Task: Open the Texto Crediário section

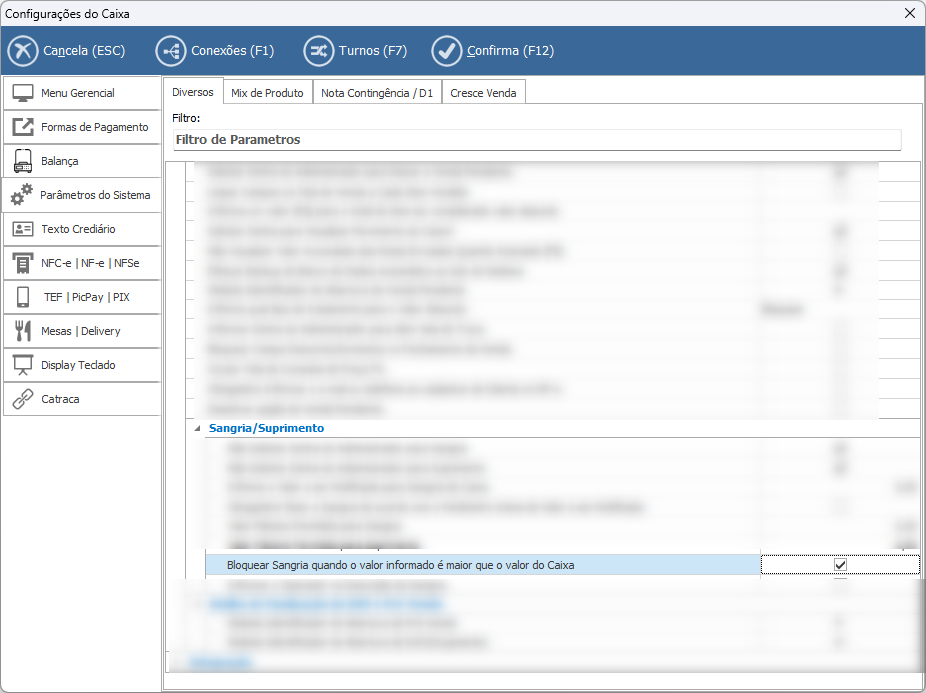Action: pos(82,229)
